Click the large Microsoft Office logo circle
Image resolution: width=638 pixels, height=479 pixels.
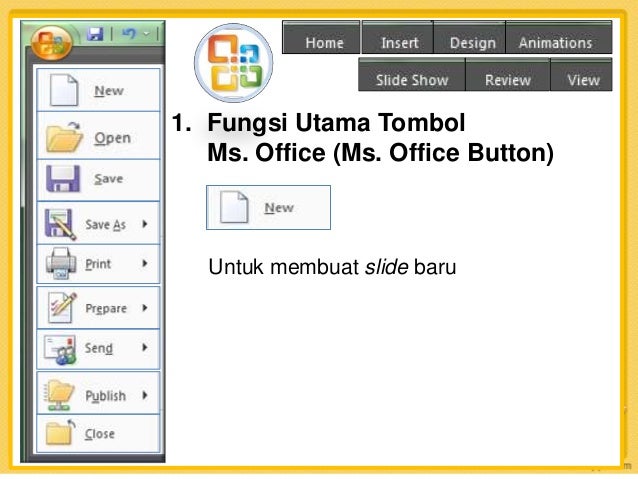click(234, 63)
